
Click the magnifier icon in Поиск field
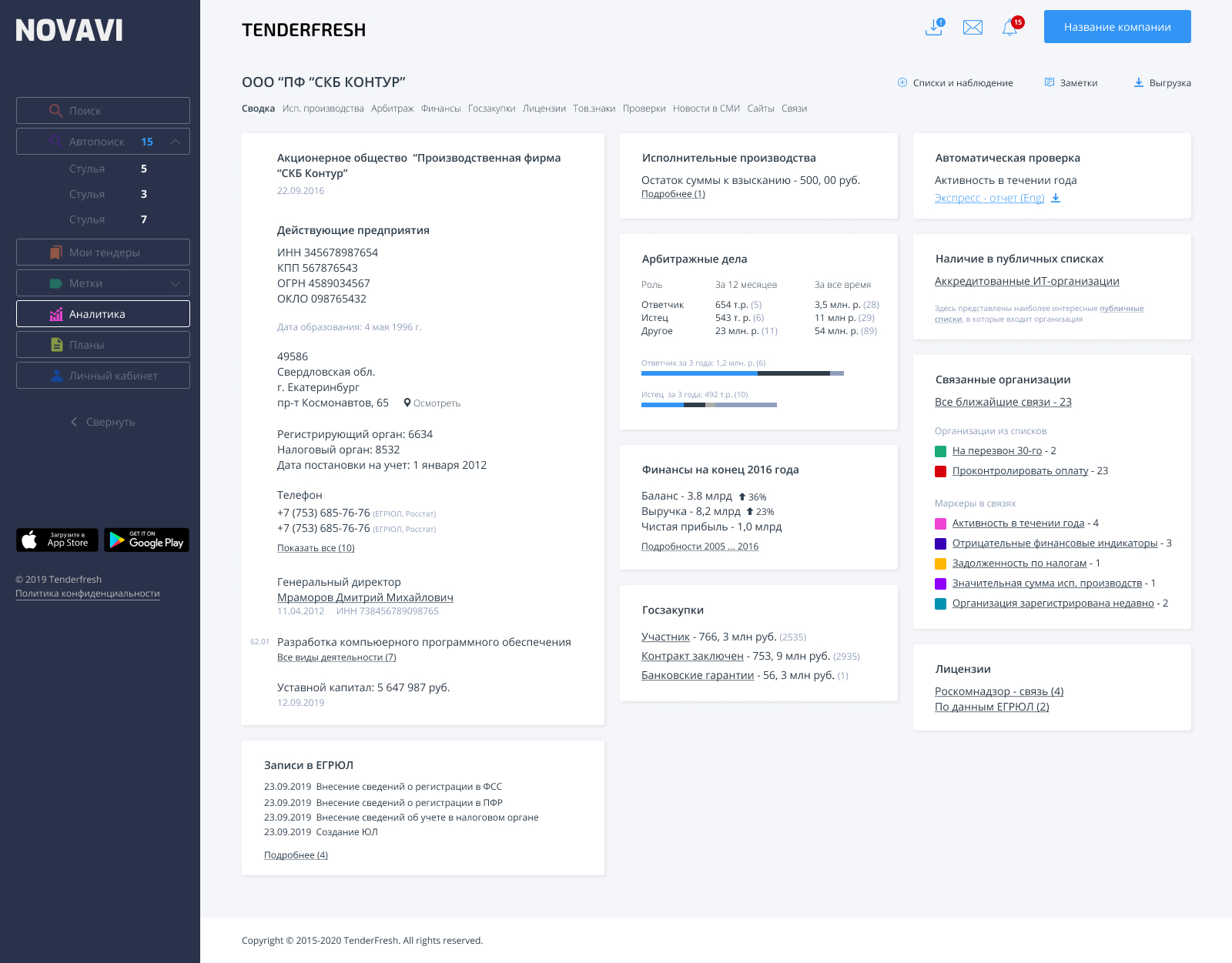tap(55, 111)
